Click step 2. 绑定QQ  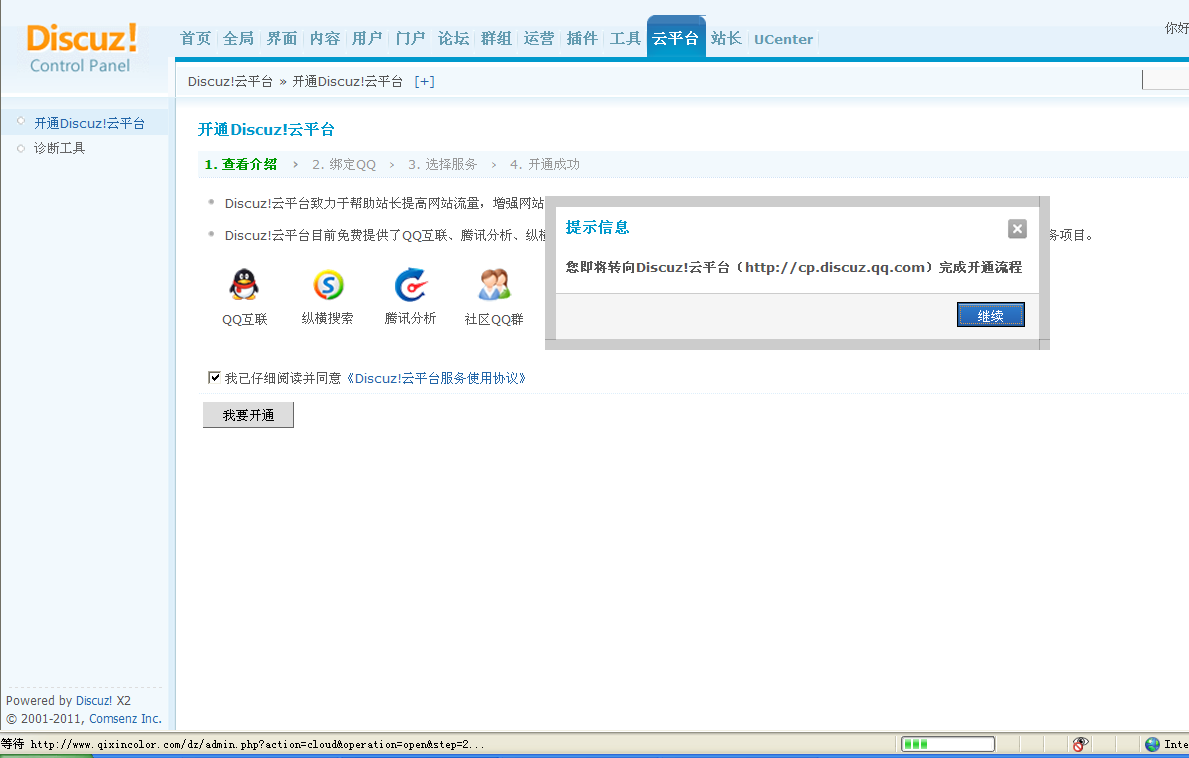(x=344, y=164)
